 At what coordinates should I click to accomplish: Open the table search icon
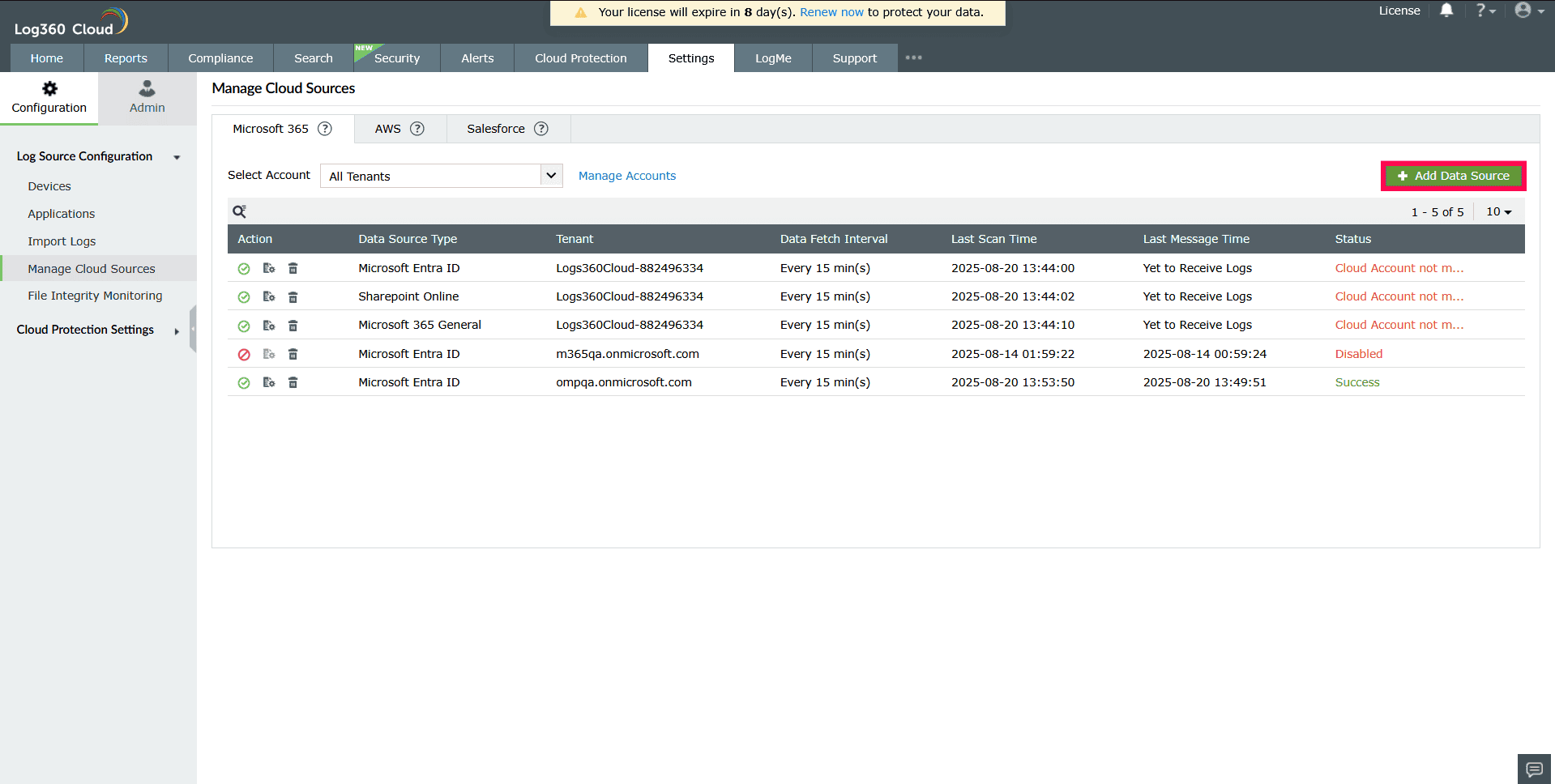pos(239,211)
